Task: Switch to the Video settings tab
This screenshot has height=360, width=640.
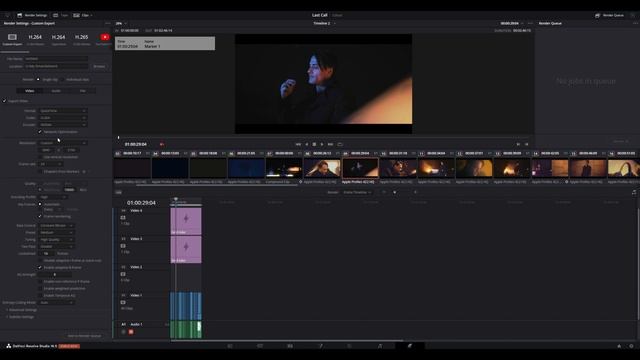Action: click(x=29, y=91)
